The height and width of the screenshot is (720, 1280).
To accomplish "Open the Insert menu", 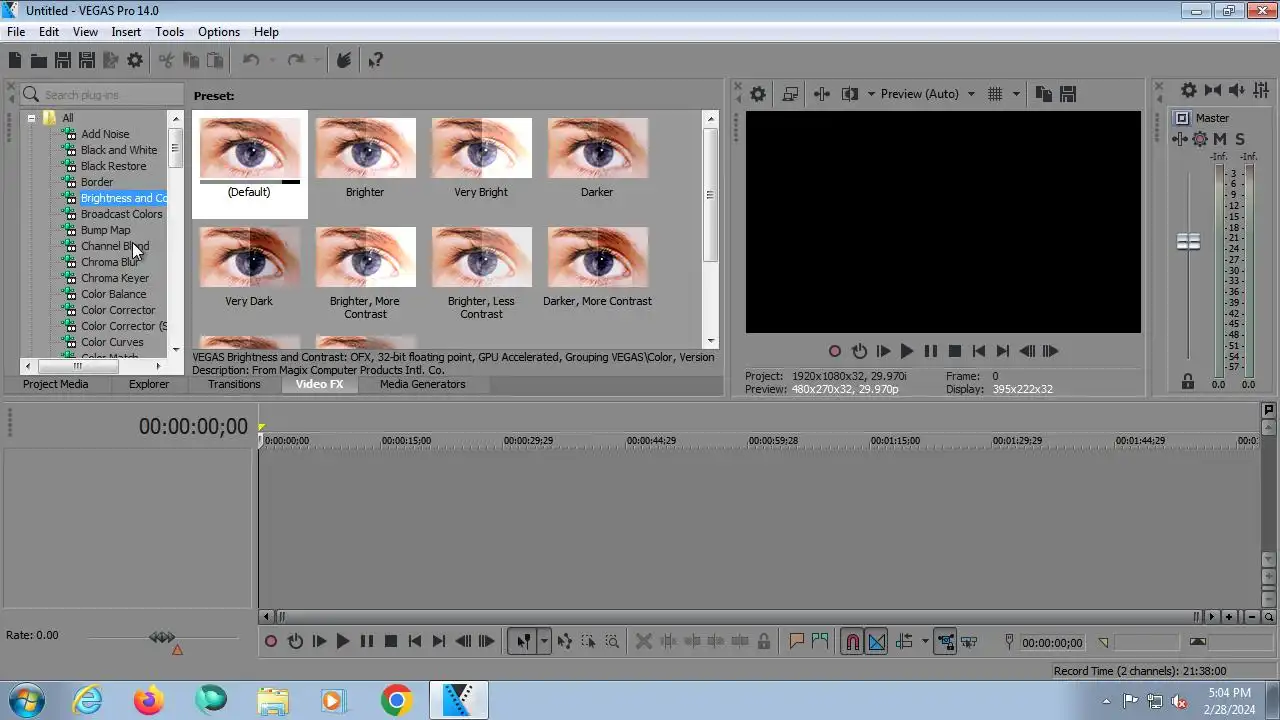I will (x=126, y=32).
